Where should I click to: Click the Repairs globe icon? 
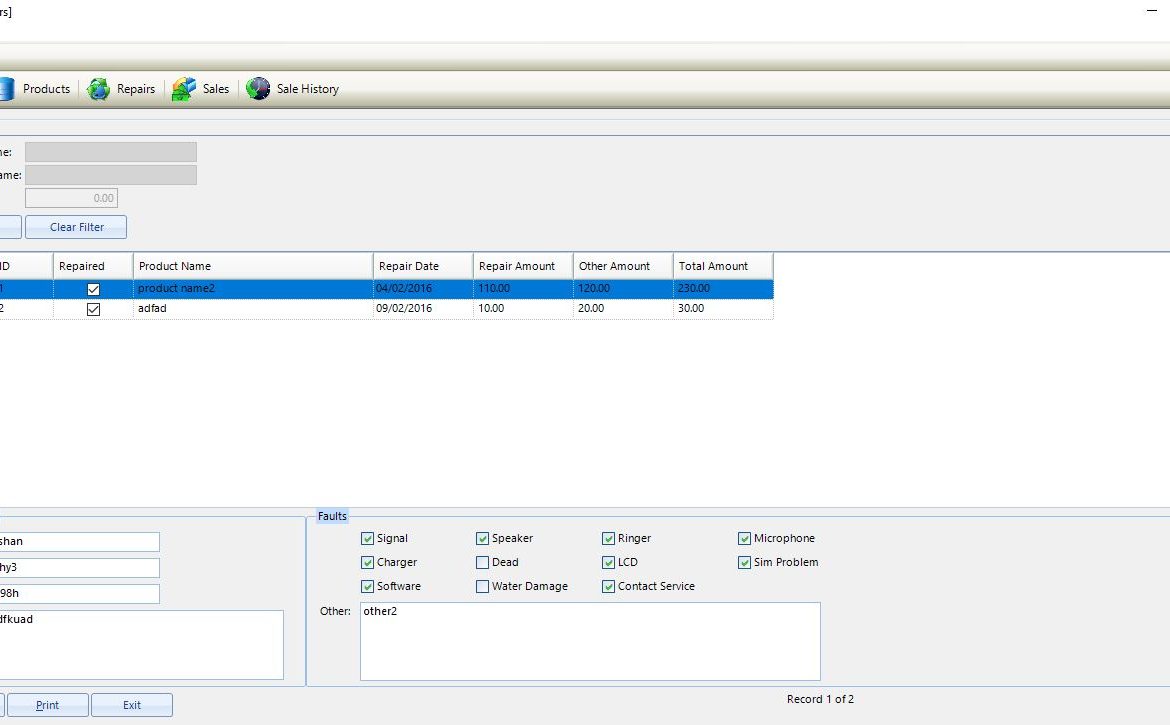99,89
